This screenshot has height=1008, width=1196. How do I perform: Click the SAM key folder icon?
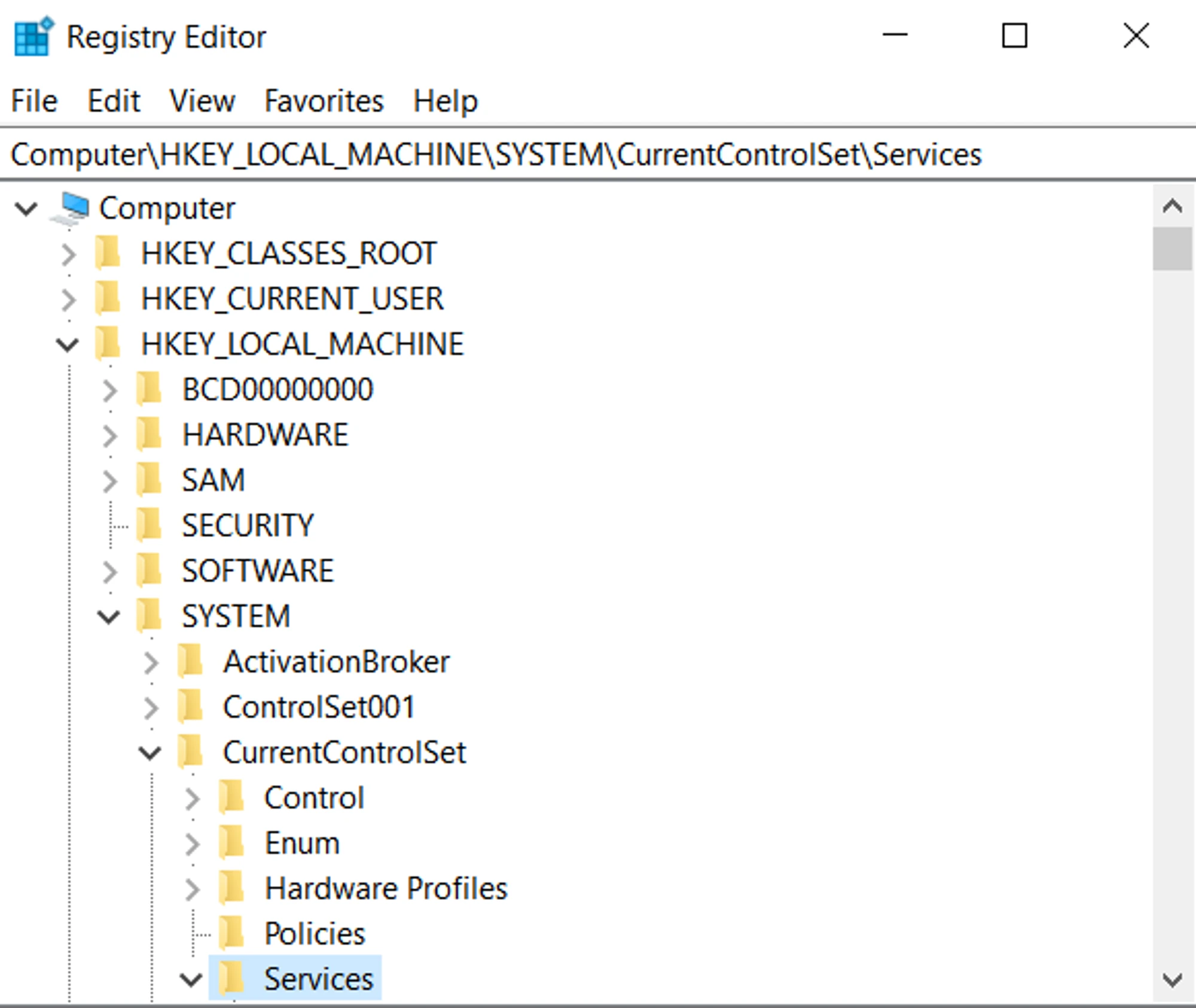click(149, 480)
